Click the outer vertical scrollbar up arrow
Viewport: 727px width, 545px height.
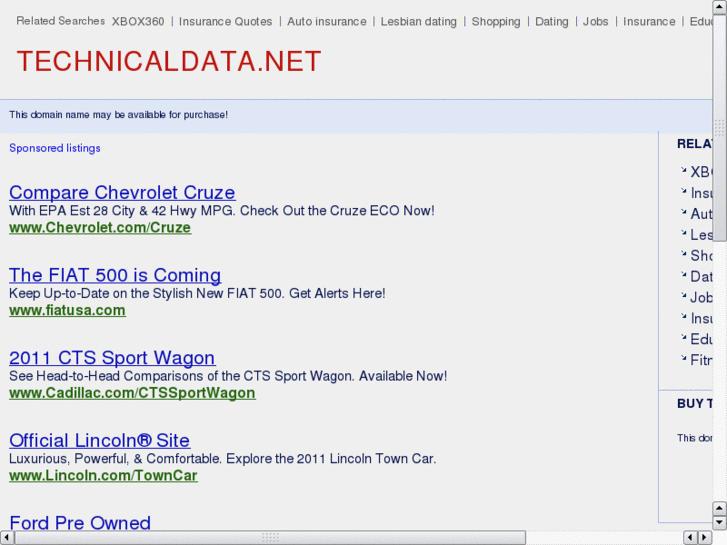(720, 7)
